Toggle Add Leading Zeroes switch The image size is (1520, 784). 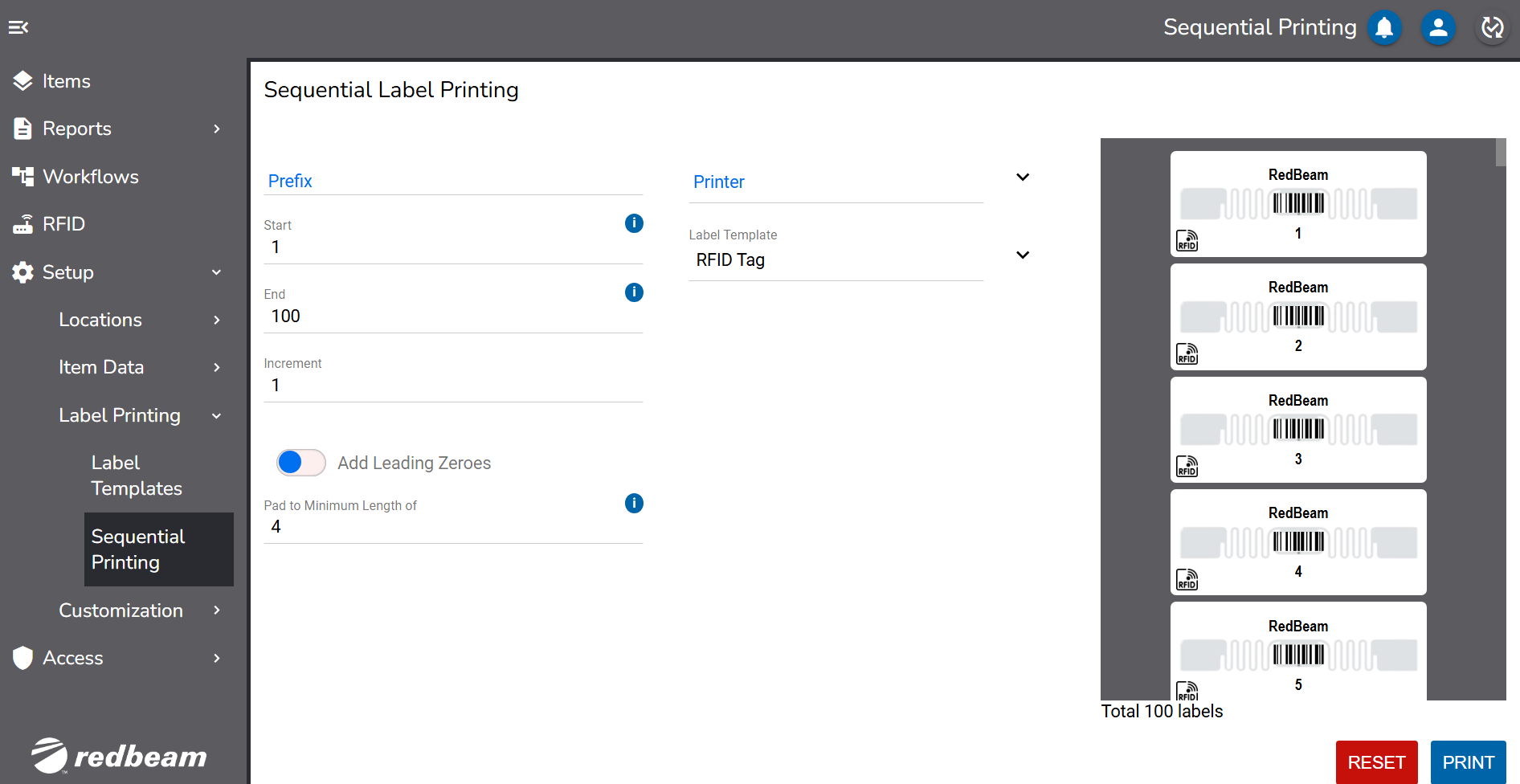300,463
